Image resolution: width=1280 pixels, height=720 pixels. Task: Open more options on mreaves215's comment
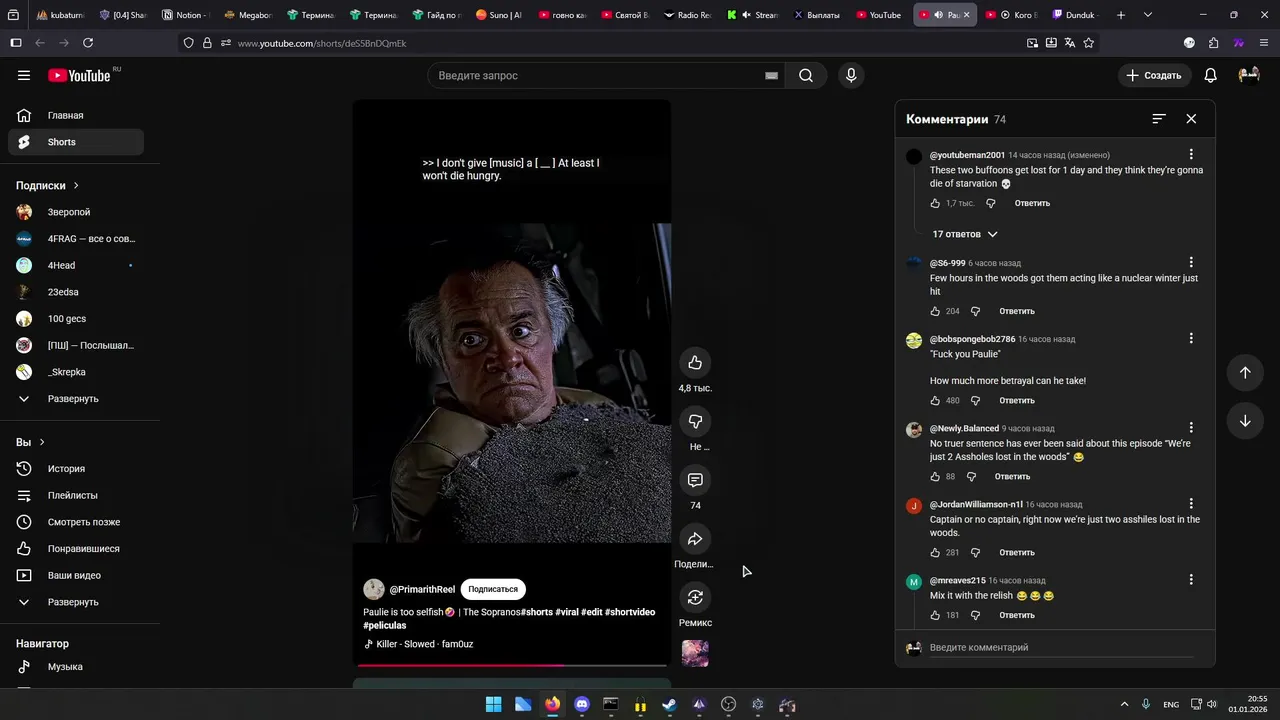[1191, 580]
